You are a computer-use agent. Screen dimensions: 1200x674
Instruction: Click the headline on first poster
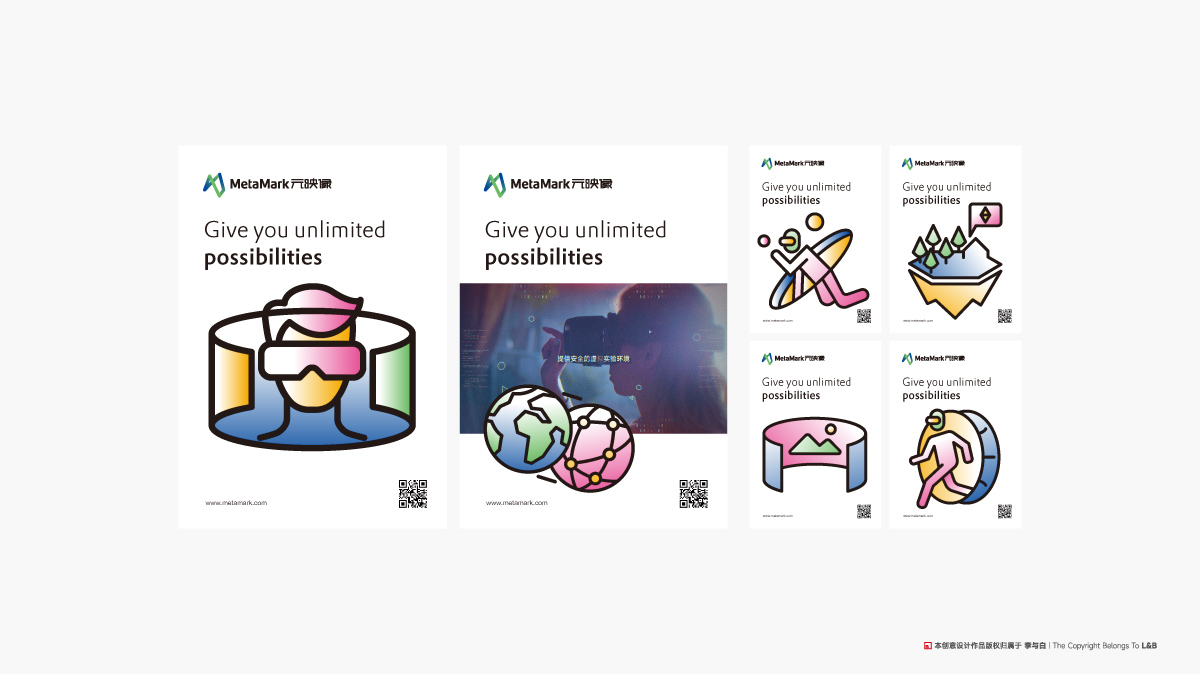[x=295, y=243]
